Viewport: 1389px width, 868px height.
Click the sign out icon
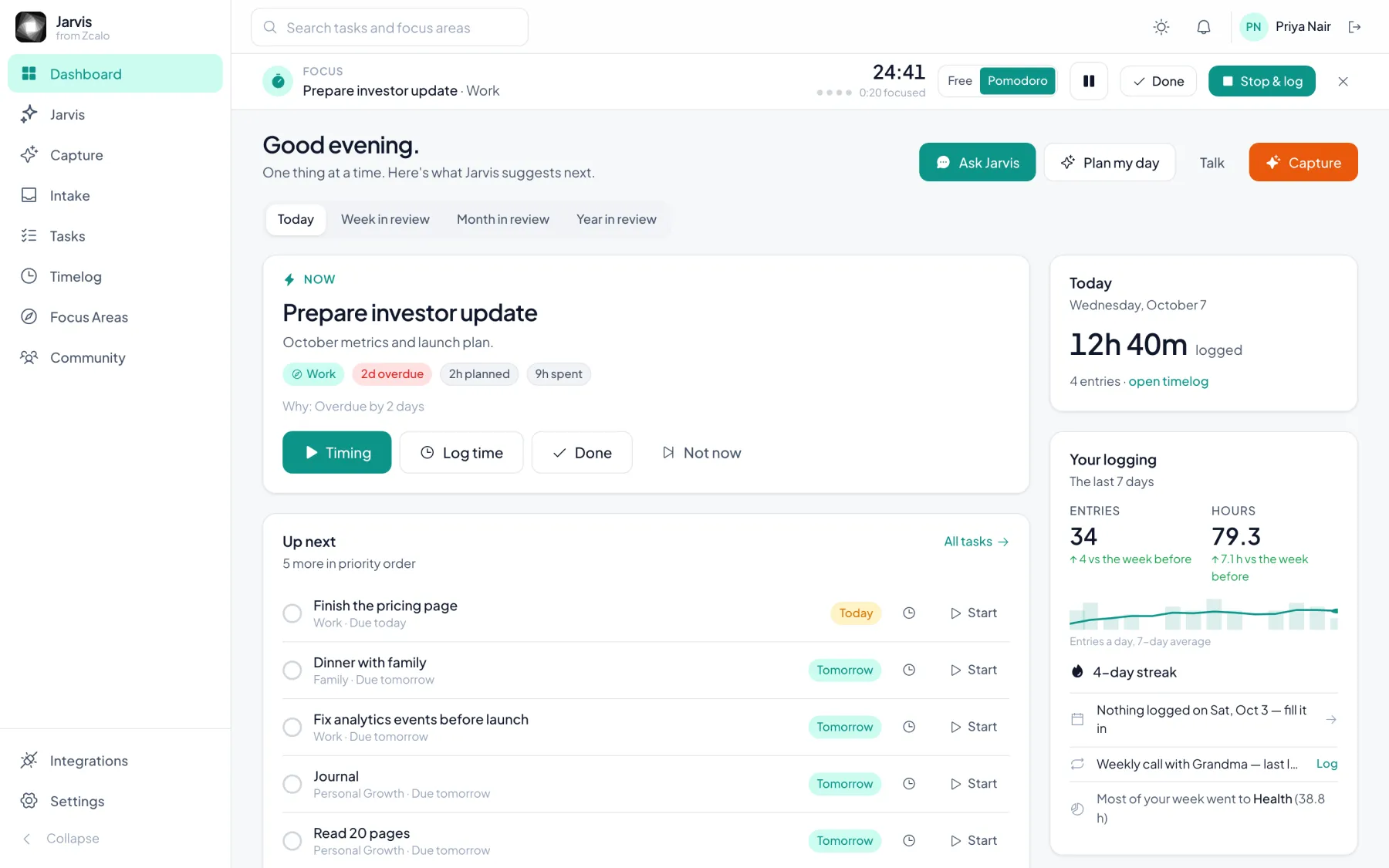pos(1354,27)
